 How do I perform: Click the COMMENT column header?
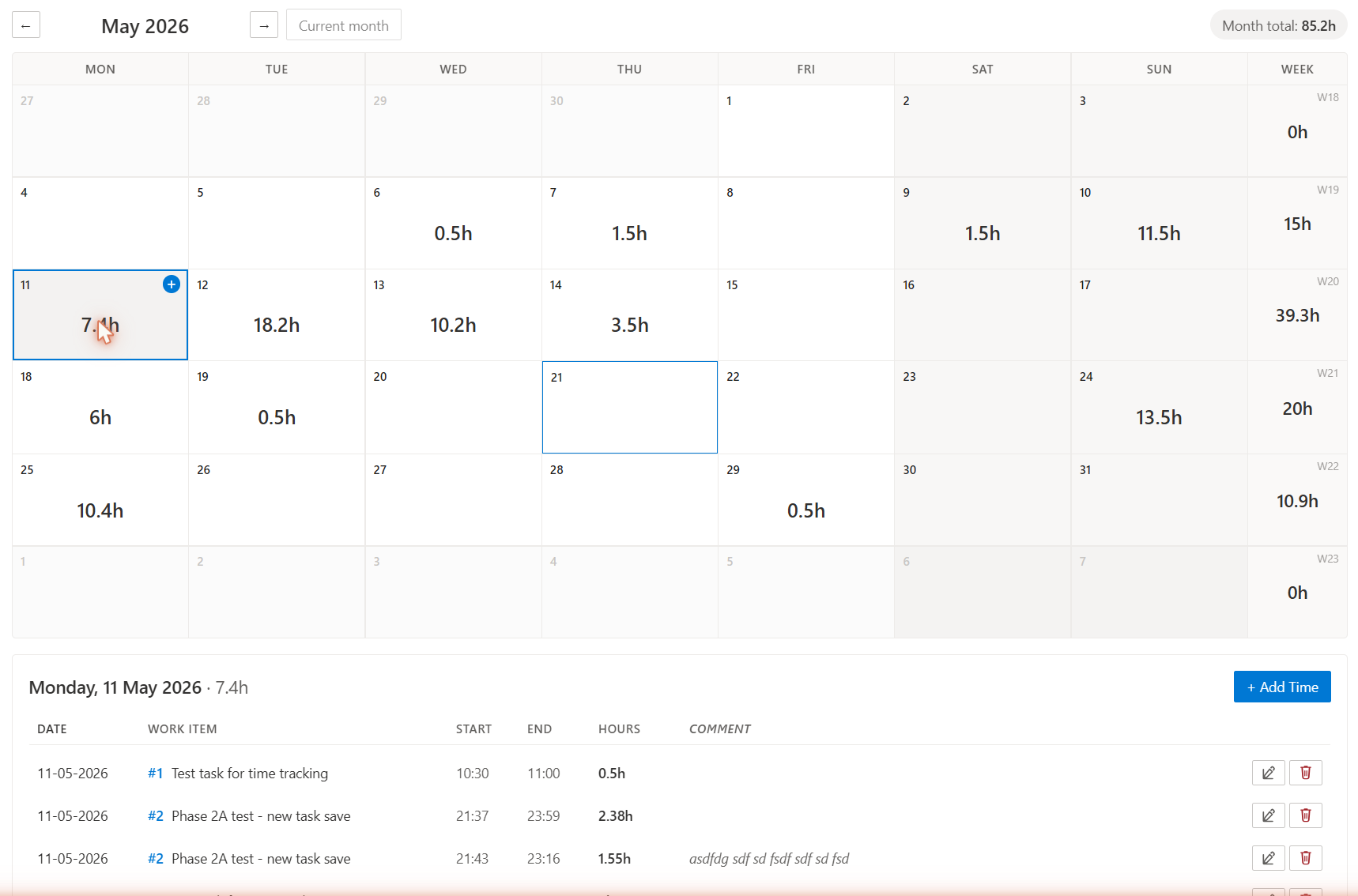pos(720,729)
